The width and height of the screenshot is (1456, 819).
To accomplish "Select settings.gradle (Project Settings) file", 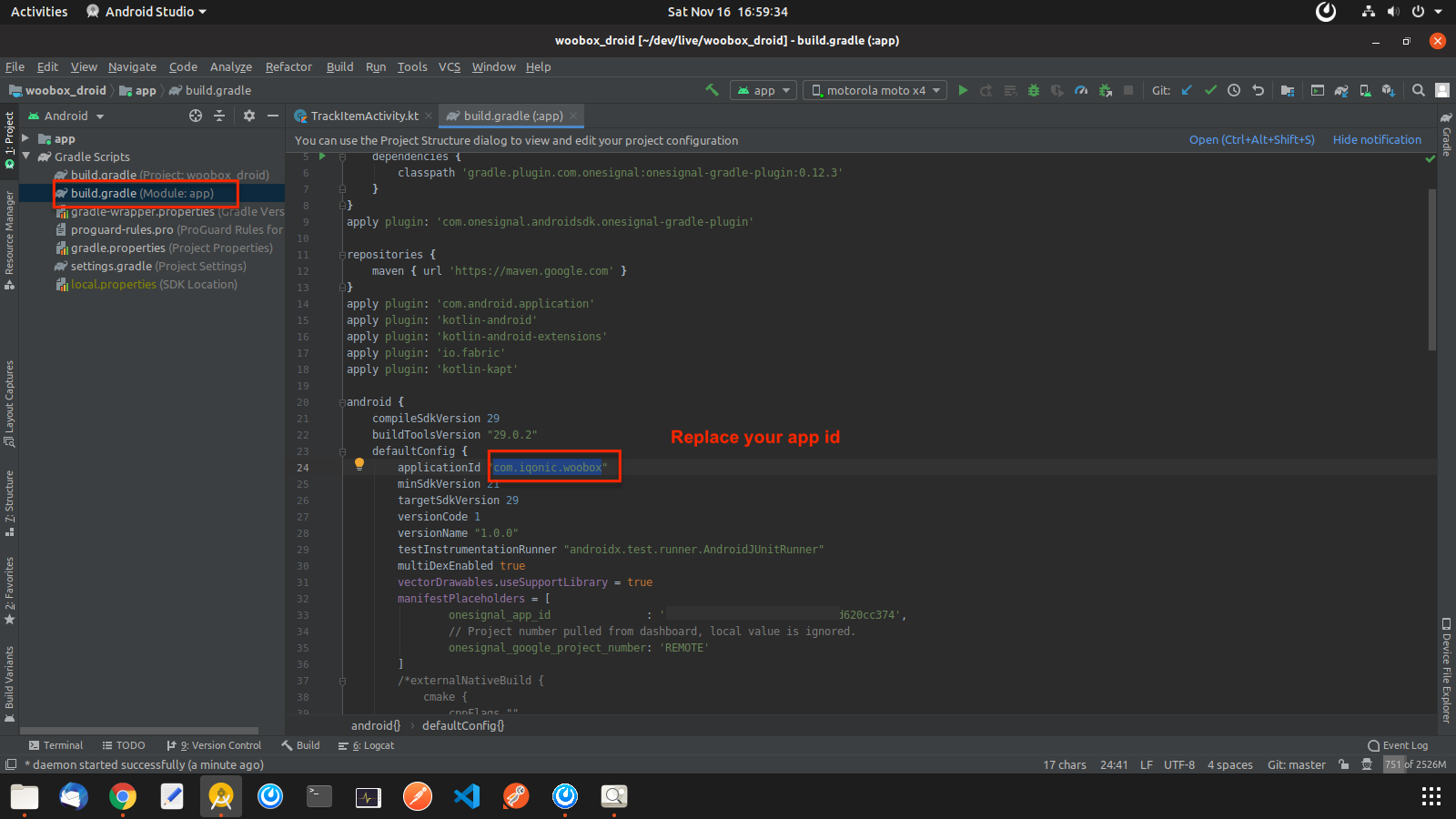I will [x=150, y=266].
